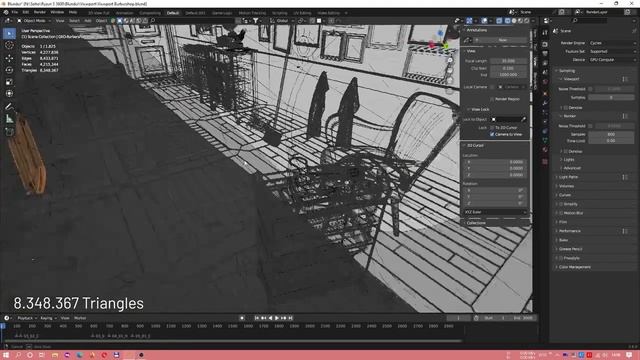Open the Edit menu
Screen dimensions: 640x360
tap(26, 13)
